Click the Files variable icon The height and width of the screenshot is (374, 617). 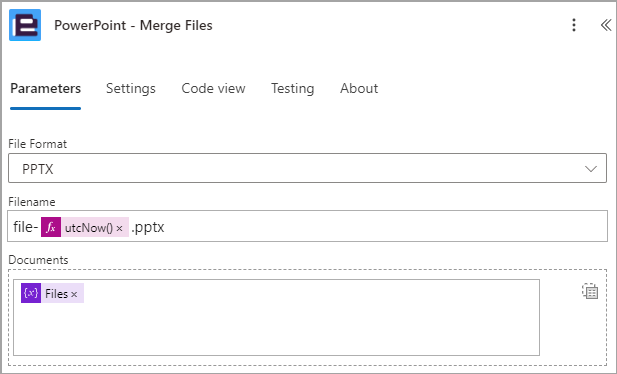point(31,293)
